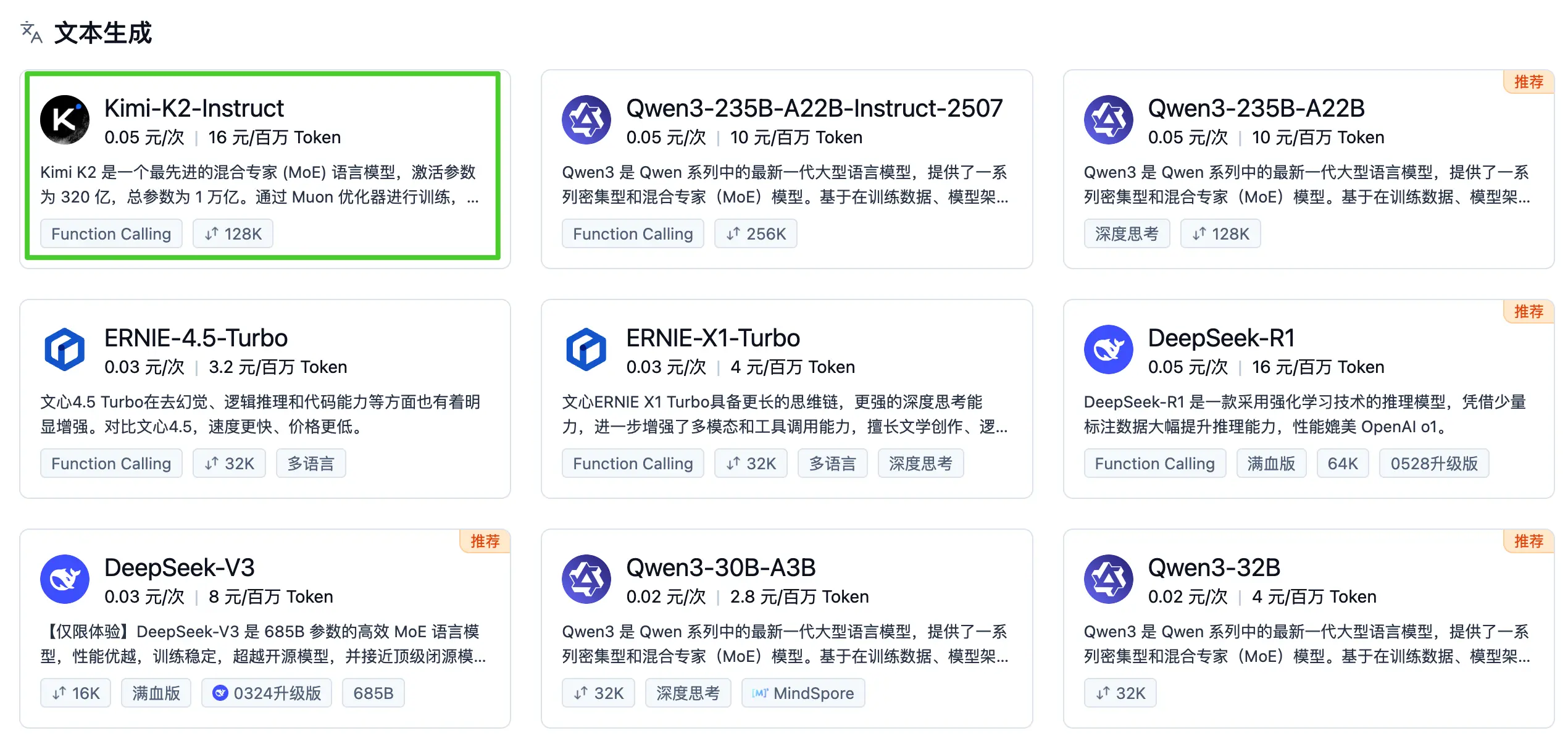Click the Kimi K2 description text
Viewport: 1568px width, 736px height.
click(x=259, y=184)
